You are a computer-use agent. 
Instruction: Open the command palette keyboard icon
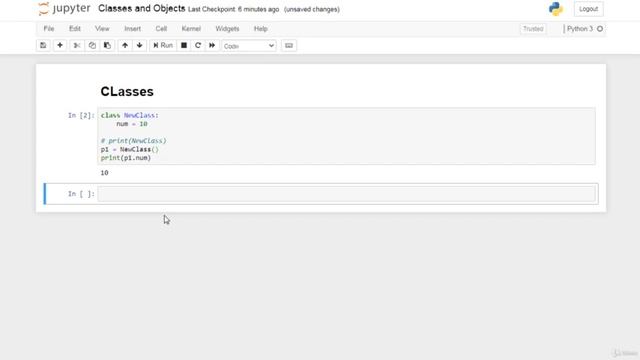pyautogui.click(x=289, y=45)
